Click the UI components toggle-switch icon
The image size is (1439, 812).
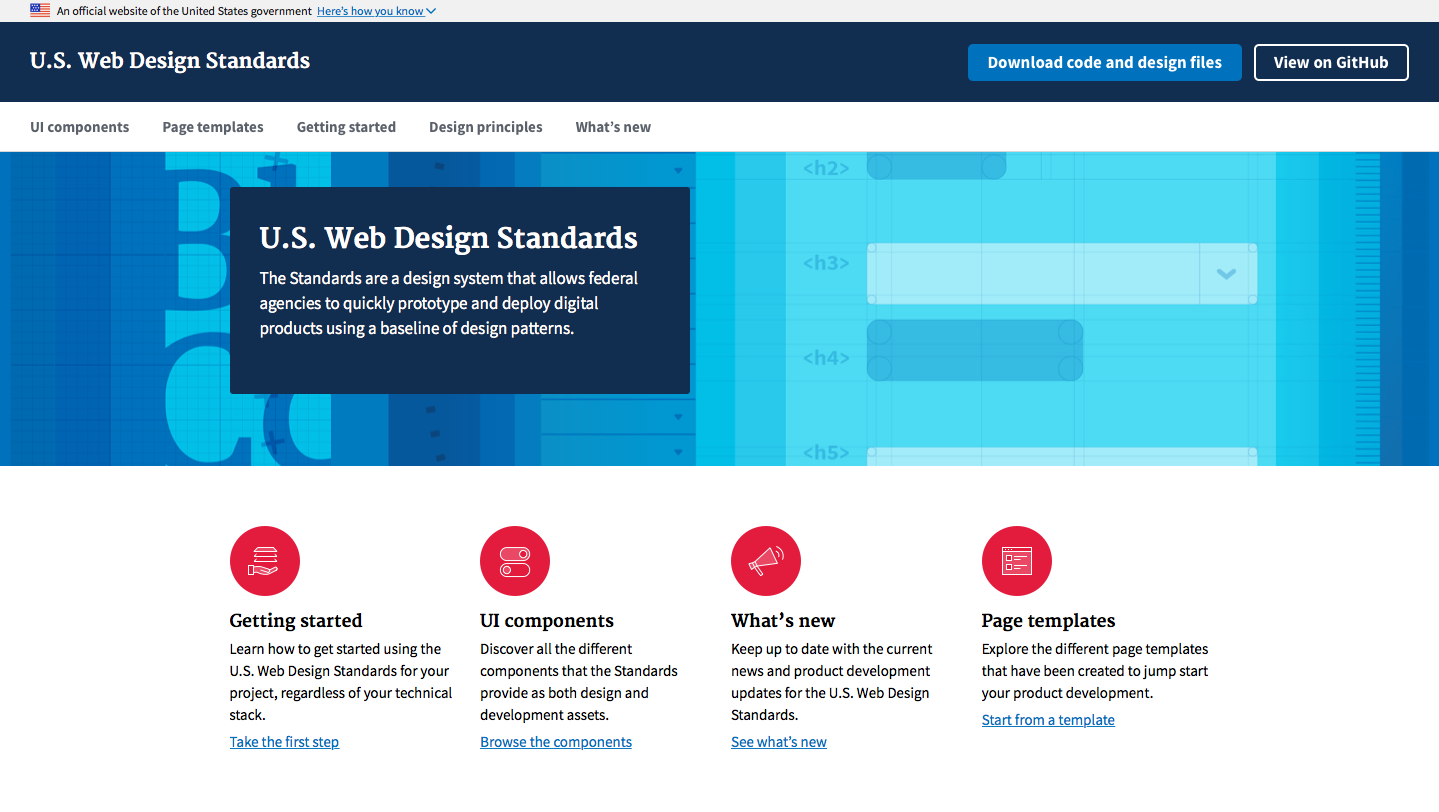point(515,561)
